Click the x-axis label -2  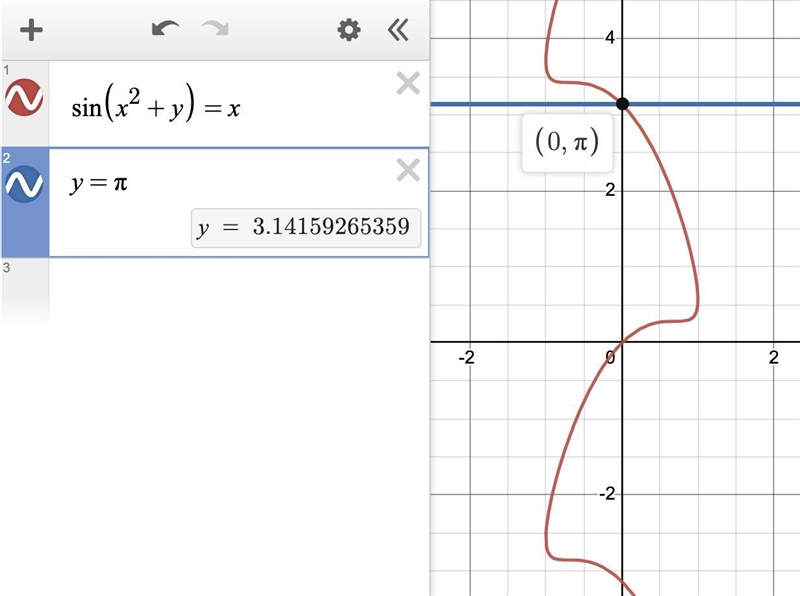pyautogui.click(x=466, y=357)
